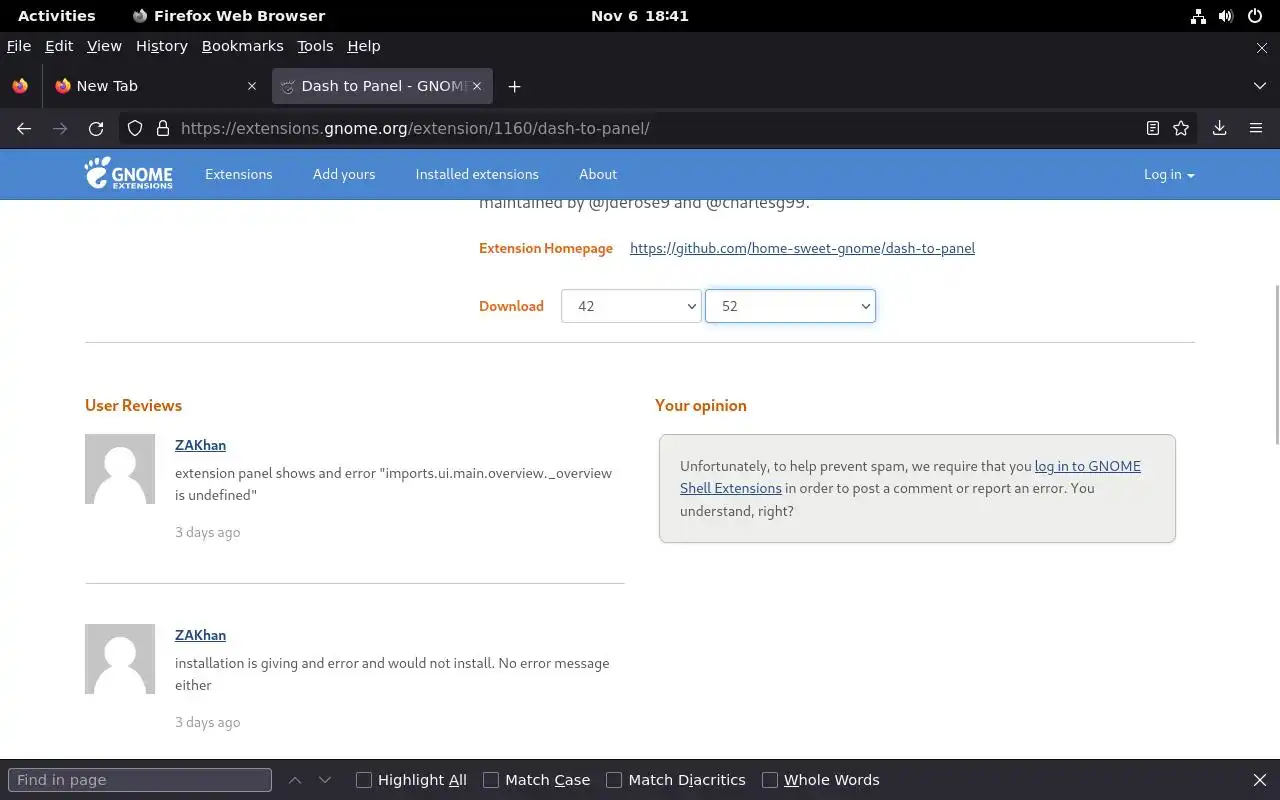Enable Match Case checkbox
The height and width of the screenshot is (800, 1280).
coord(491,780)
